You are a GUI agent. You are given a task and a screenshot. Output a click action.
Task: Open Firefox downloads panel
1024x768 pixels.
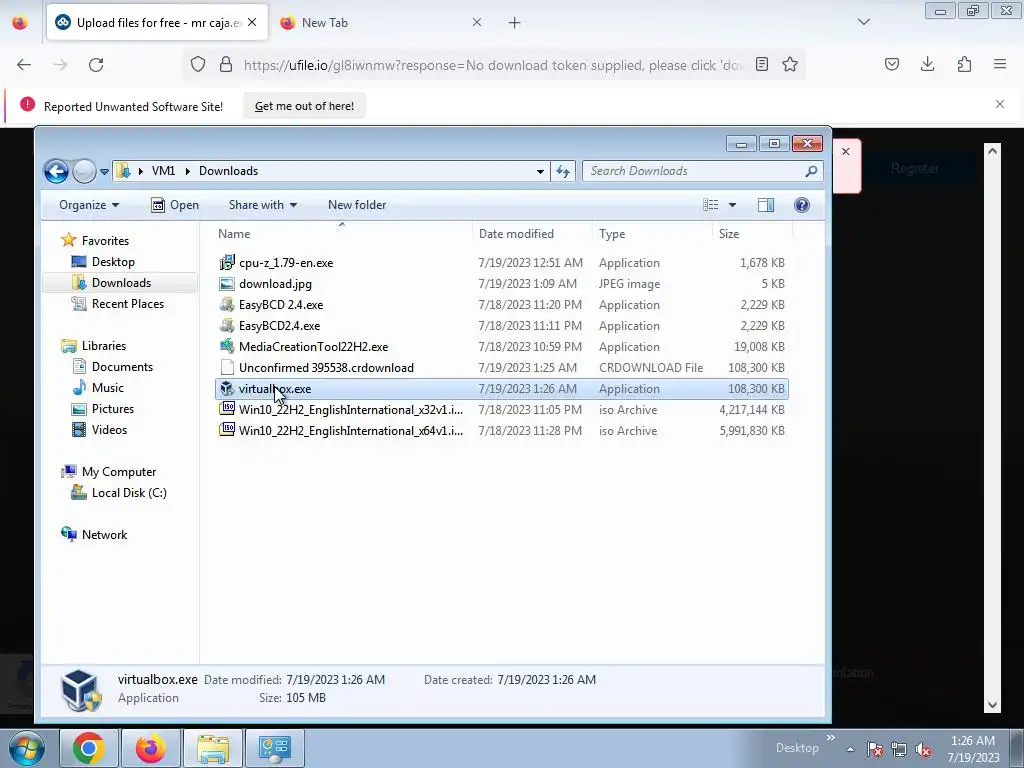(x=927, y=64)
